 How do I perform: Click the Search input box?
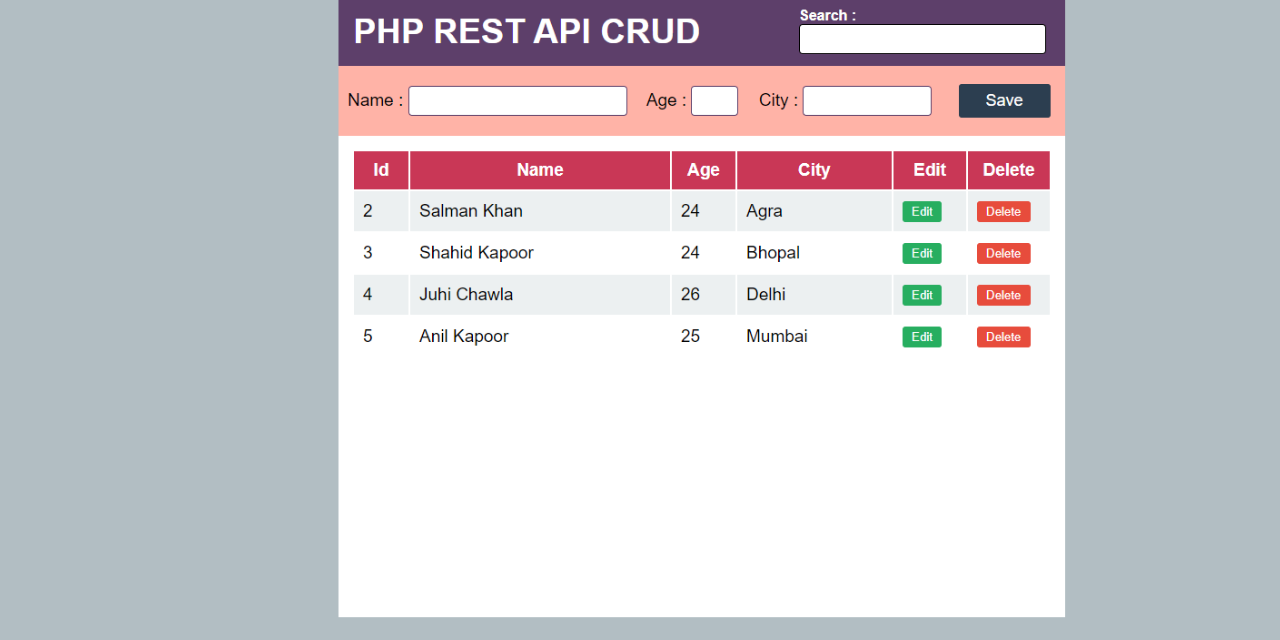[921, 38]
